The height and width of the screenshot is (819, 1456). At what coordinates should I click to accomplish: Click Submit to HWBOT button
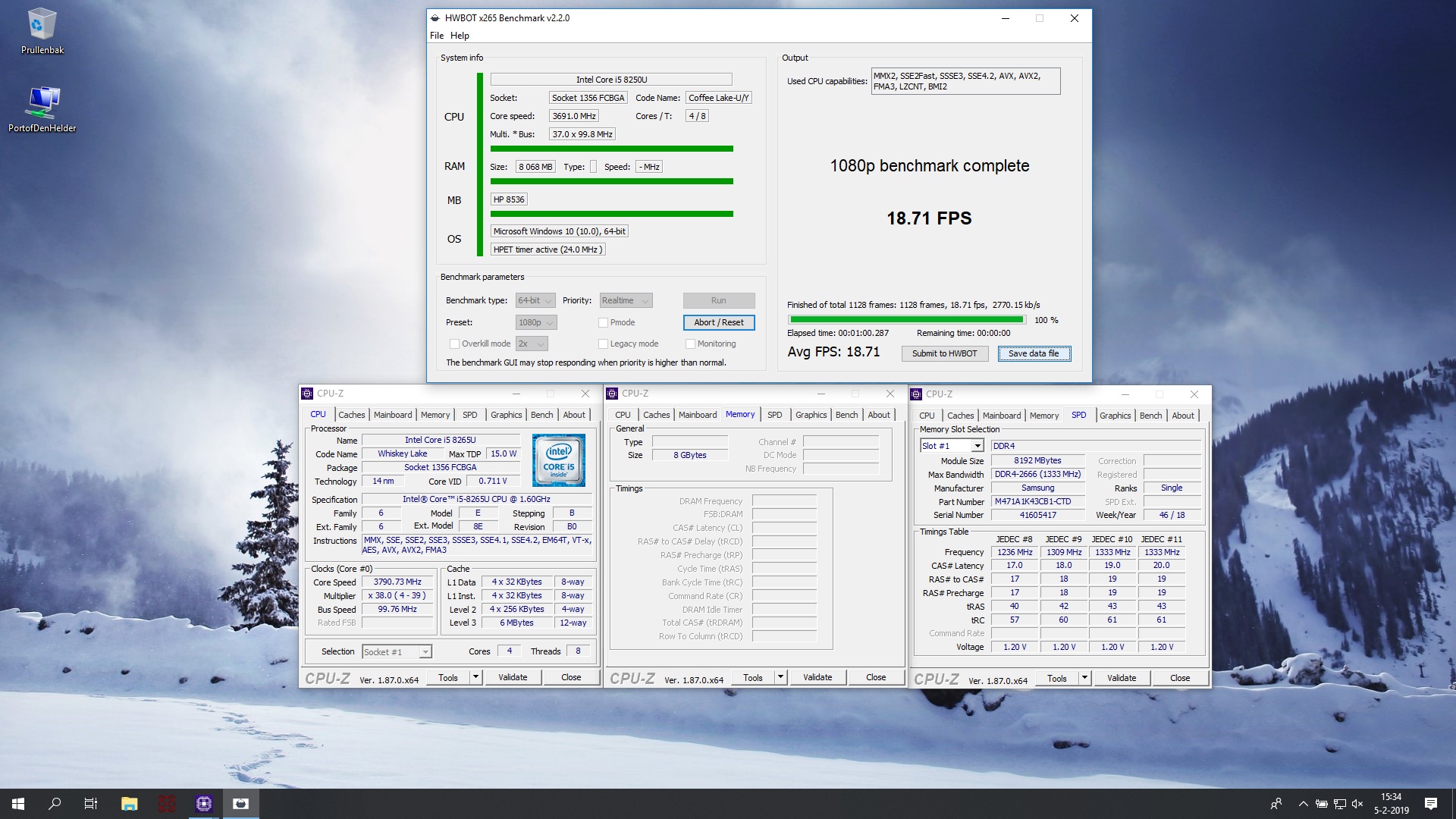coord(944,353)
